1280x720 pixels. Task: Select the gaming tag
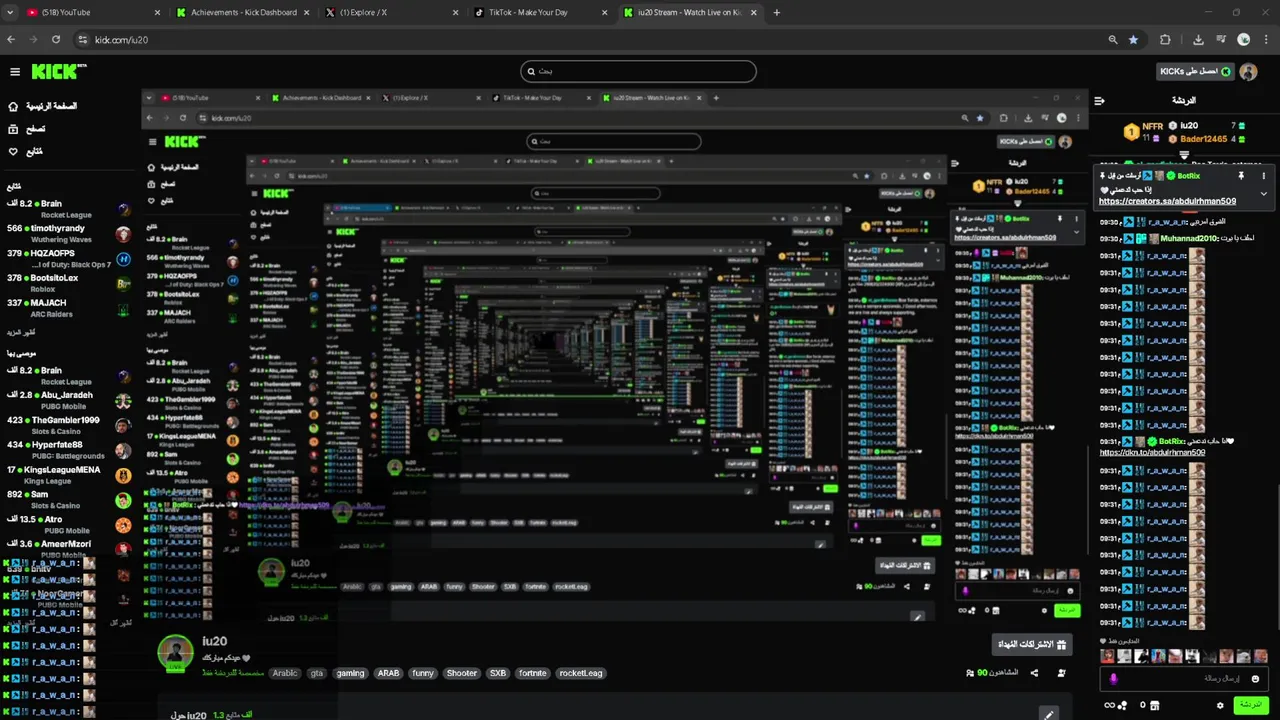click(350, 673)
